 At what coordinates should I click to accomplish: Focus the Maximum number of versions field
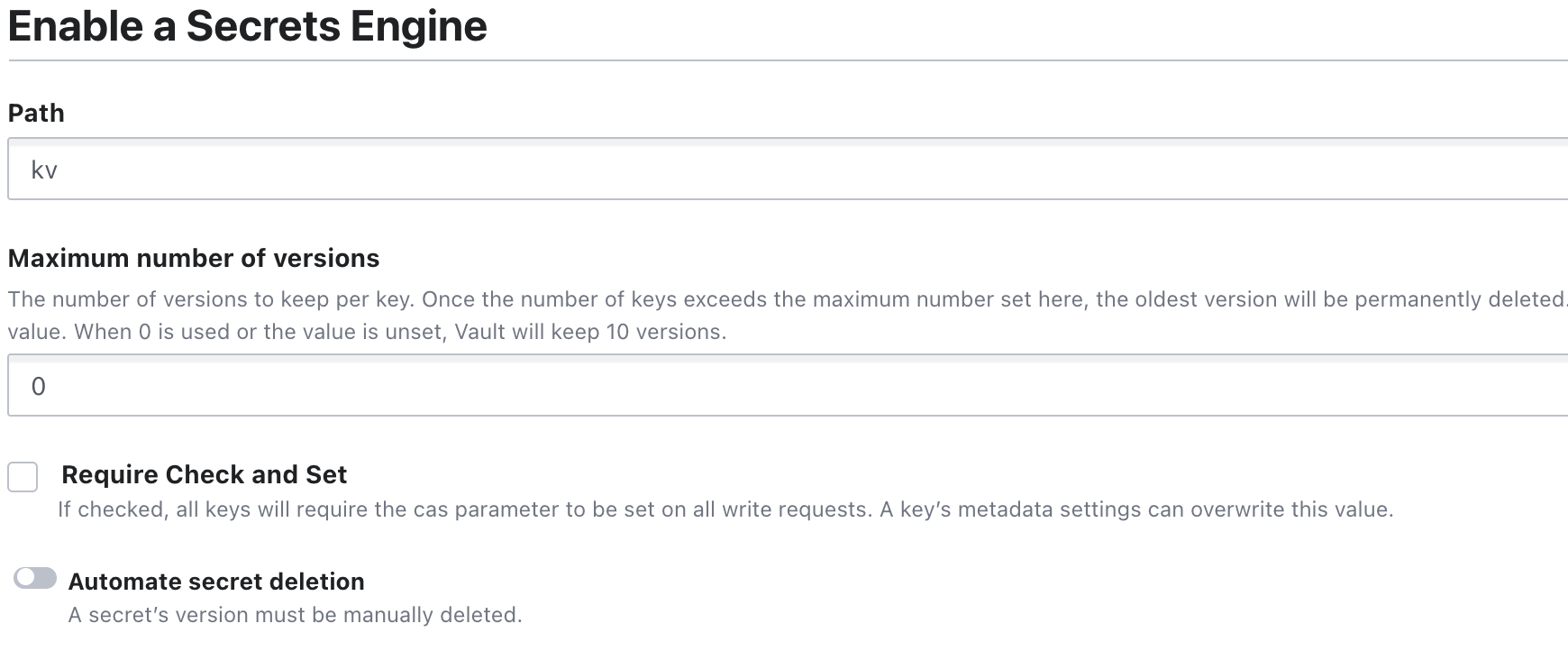click(x=360, y=386)
